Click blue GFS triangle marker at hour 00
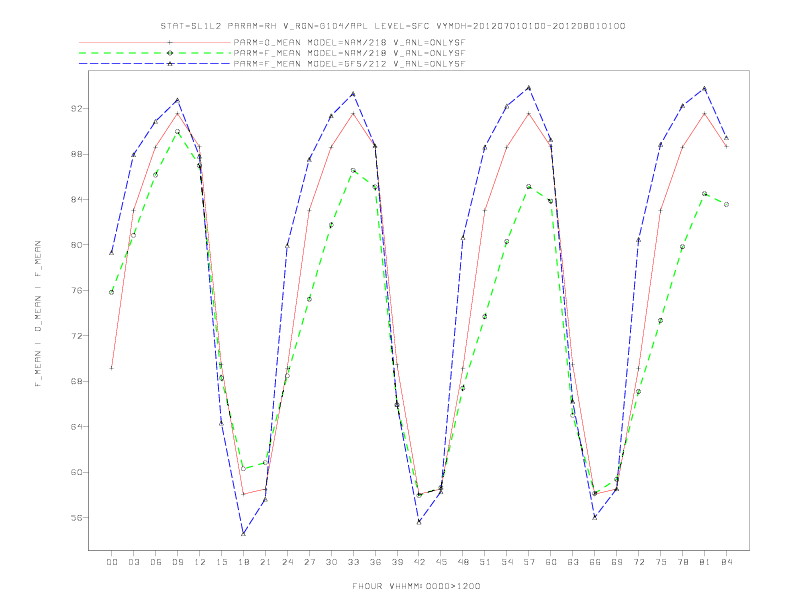This screenshot has height=612, width=792. (x=112, y=252)
